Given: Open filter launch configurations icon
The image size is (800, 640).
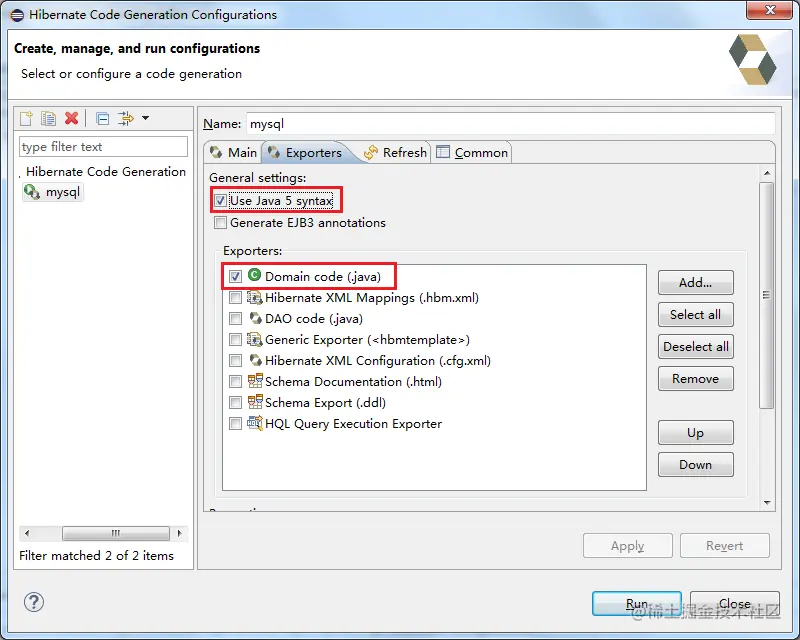Looking at the screenshot, I should click(125, 118).
